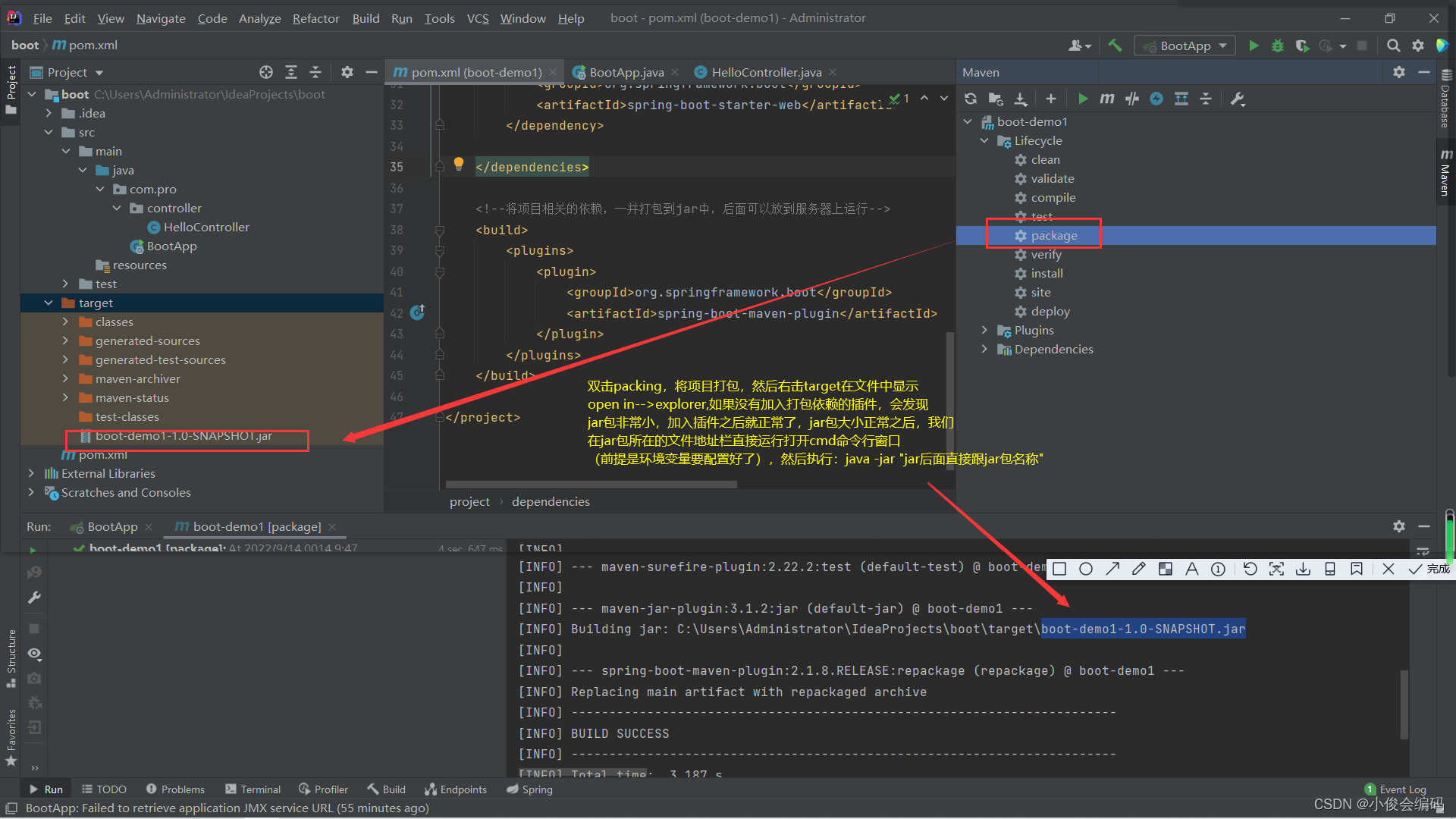Switch to the BootApp.java editor tab
The width and height of the screenshot is (1456, 819).
626,72
